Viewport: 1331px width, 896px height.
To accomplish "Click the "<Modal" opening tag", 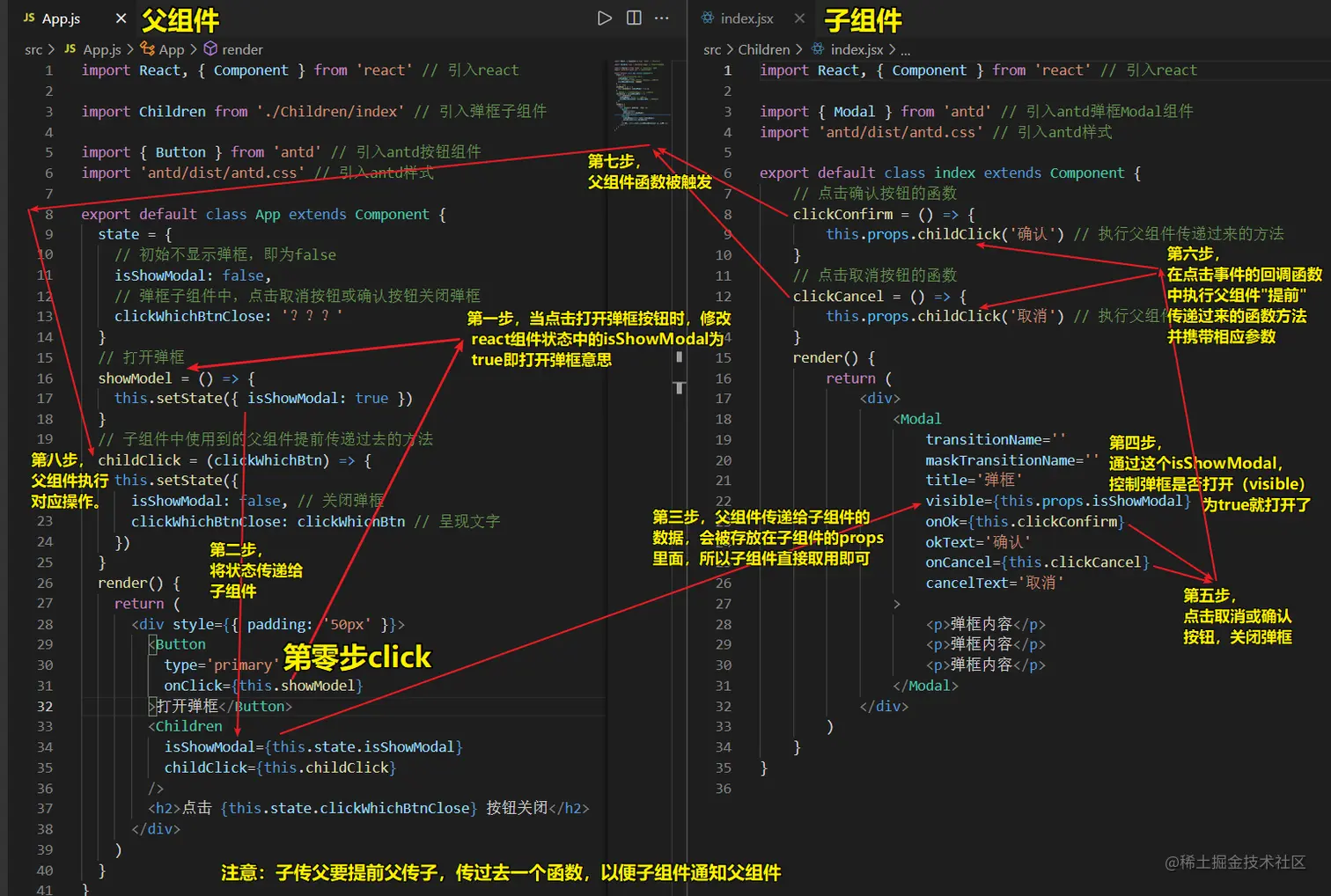I will pos(917,419).
